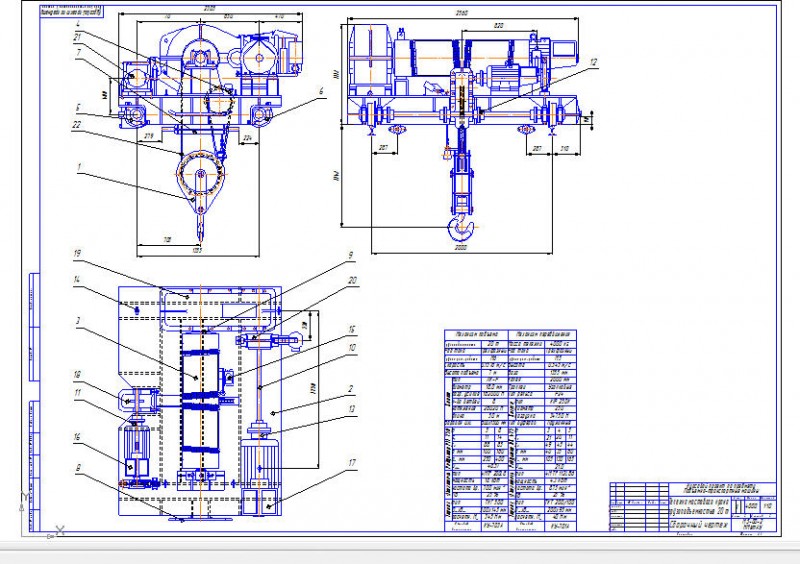The image size is (800, 564).
Task: Select position callout 18 in plan view
Action: point(77,375)
